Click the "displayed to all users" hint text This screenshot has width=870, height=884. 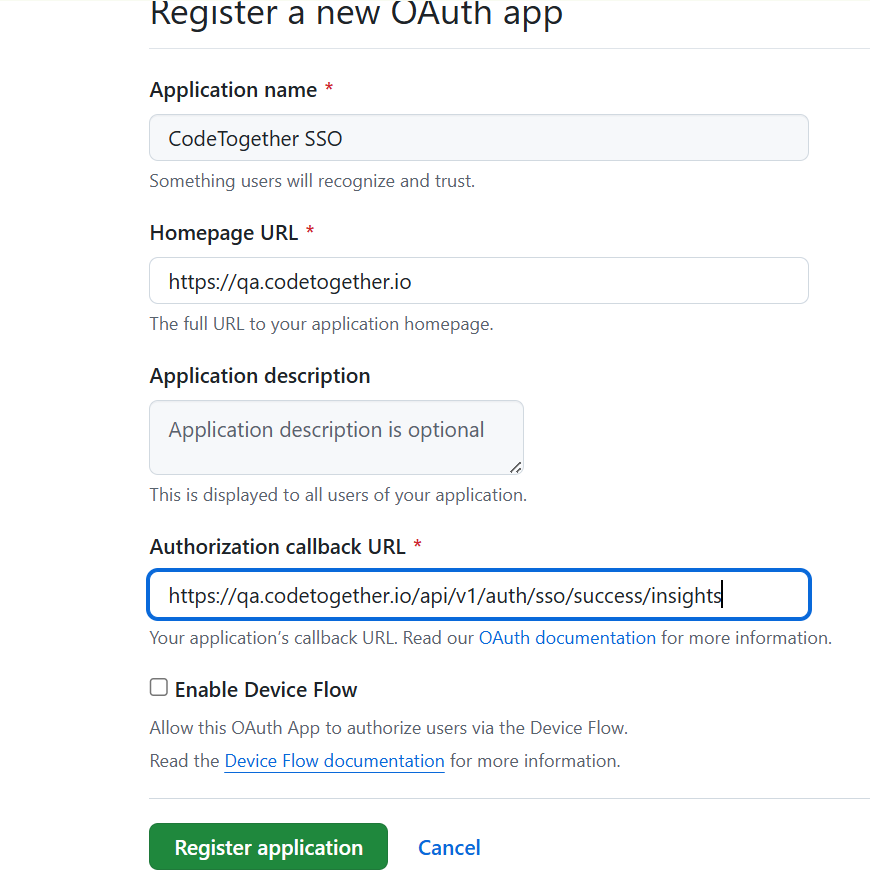pyautogui.click(x=338, y=495)
